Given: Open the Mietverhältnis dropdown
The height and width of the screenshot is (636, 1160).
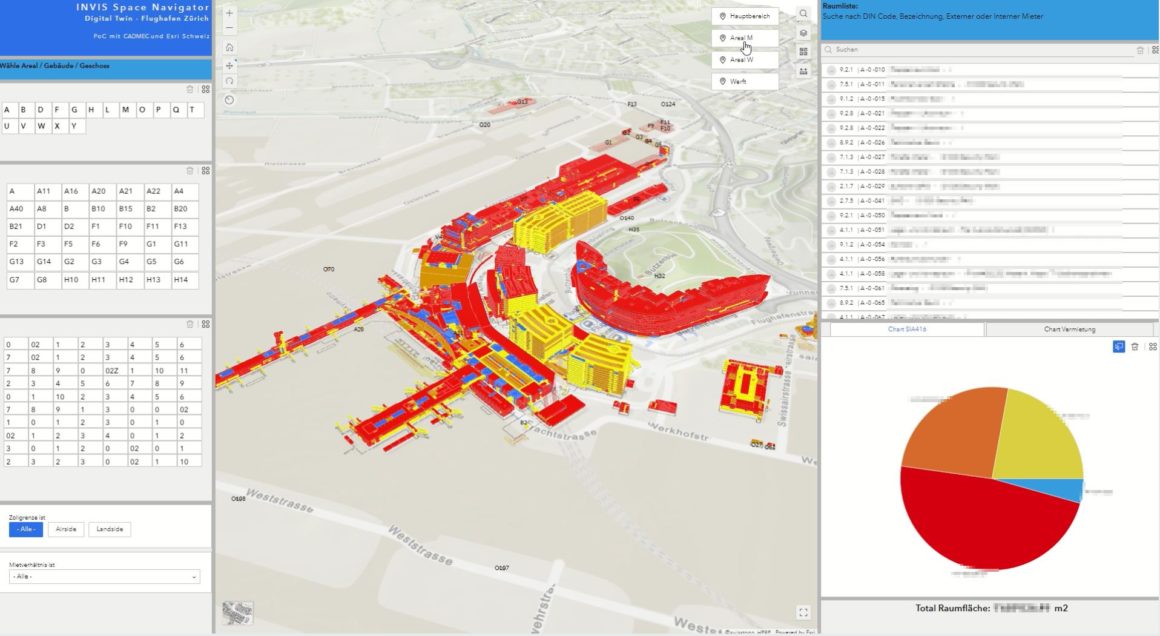Looking at the screenshot, I should point(105,577).
